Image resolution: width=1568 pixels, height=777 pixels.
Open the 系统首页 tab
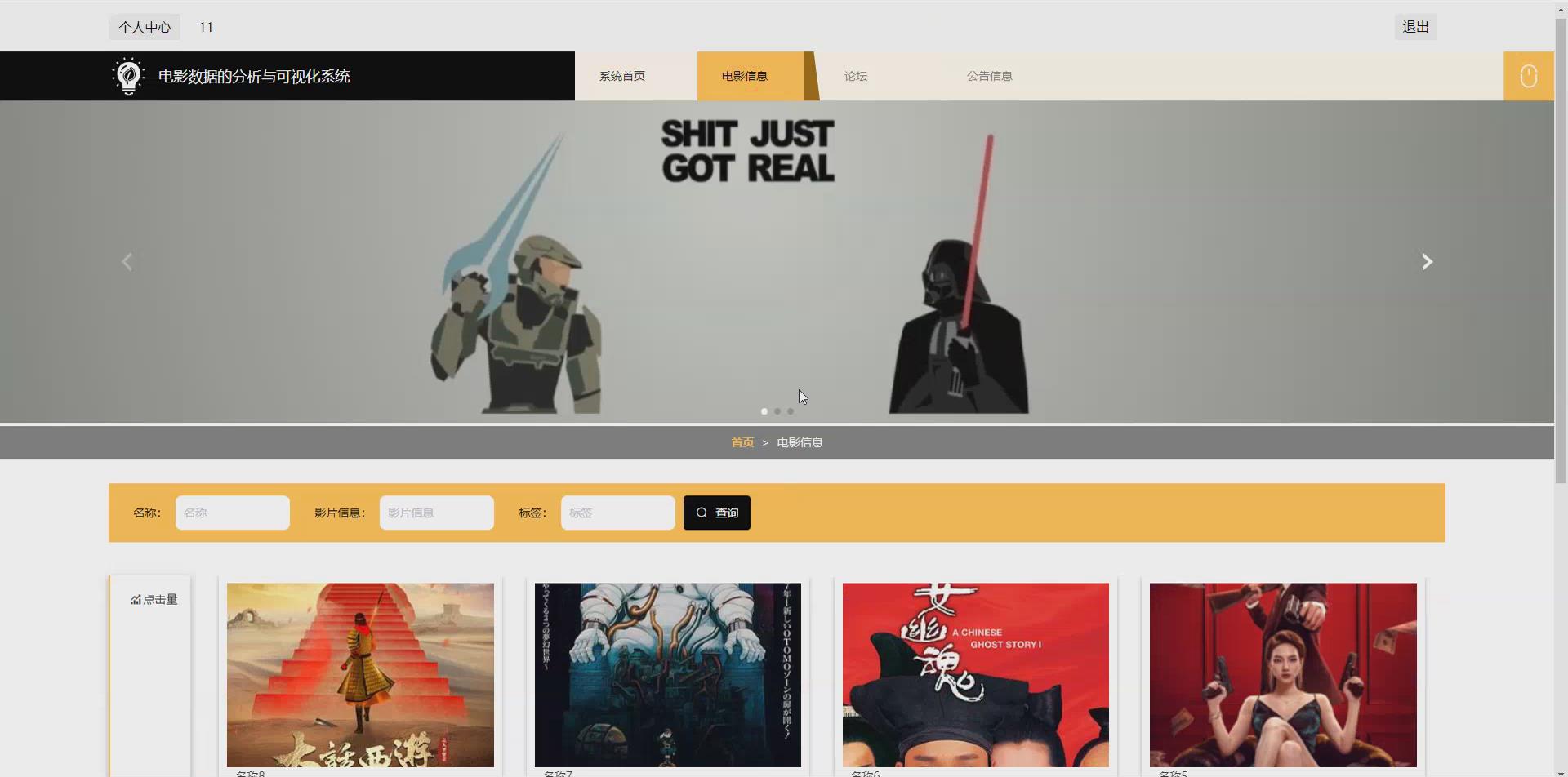point(622,76)
